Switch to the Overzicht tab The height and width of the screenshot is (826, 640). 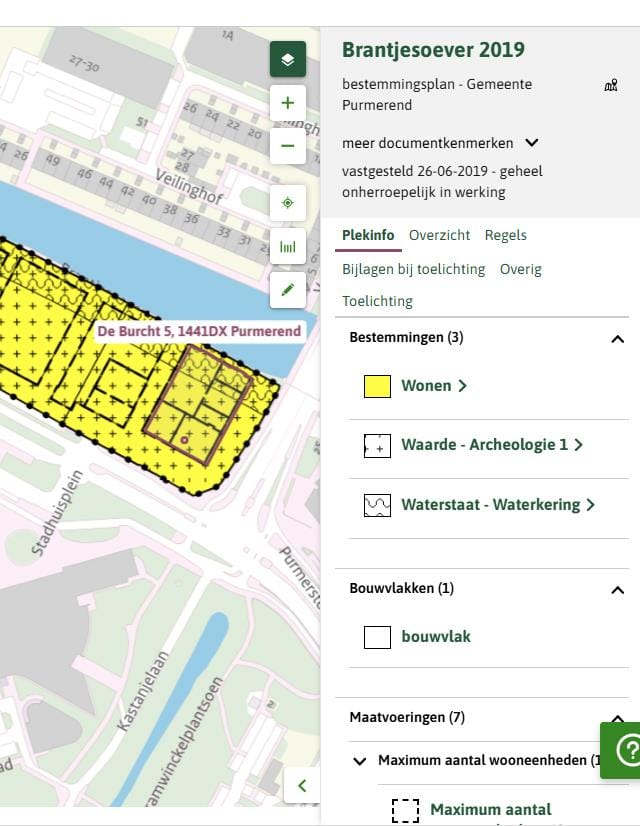(x=439, y=235)
